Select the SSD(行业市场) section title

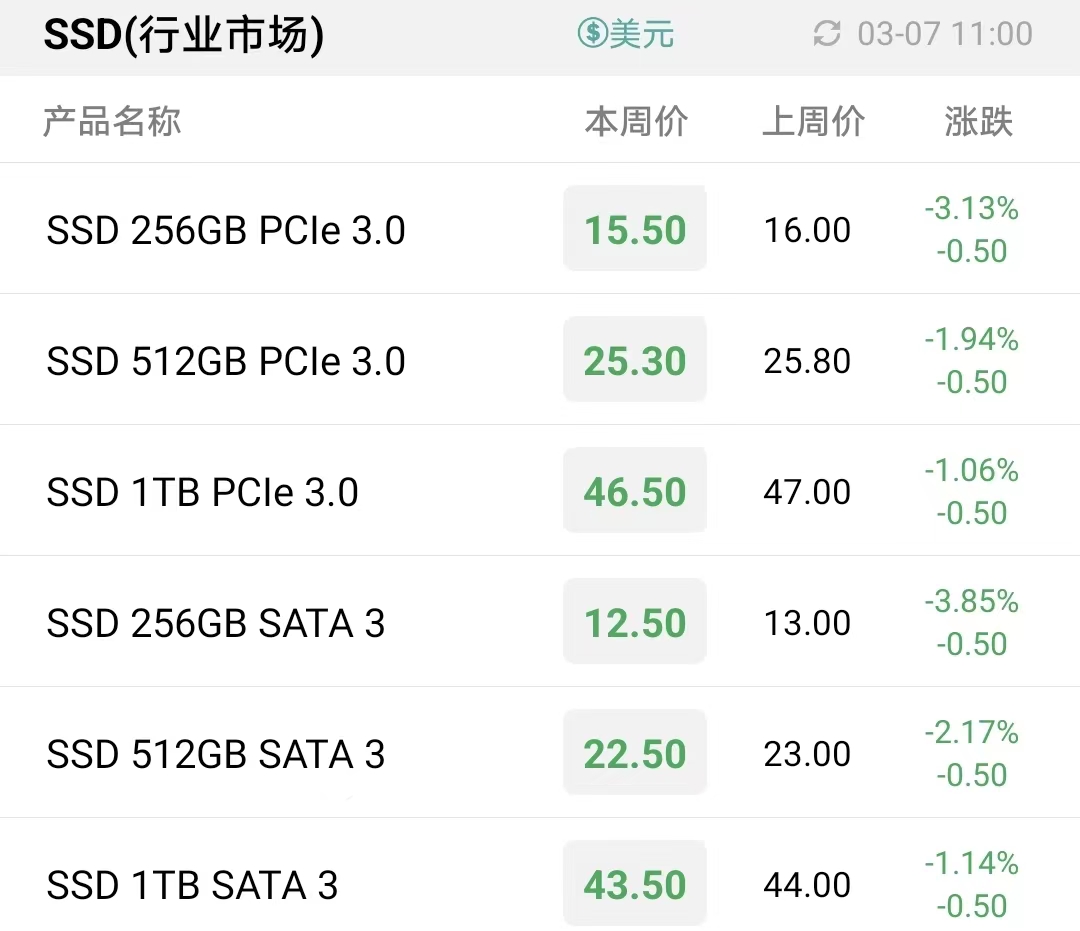tap(183, 34)
